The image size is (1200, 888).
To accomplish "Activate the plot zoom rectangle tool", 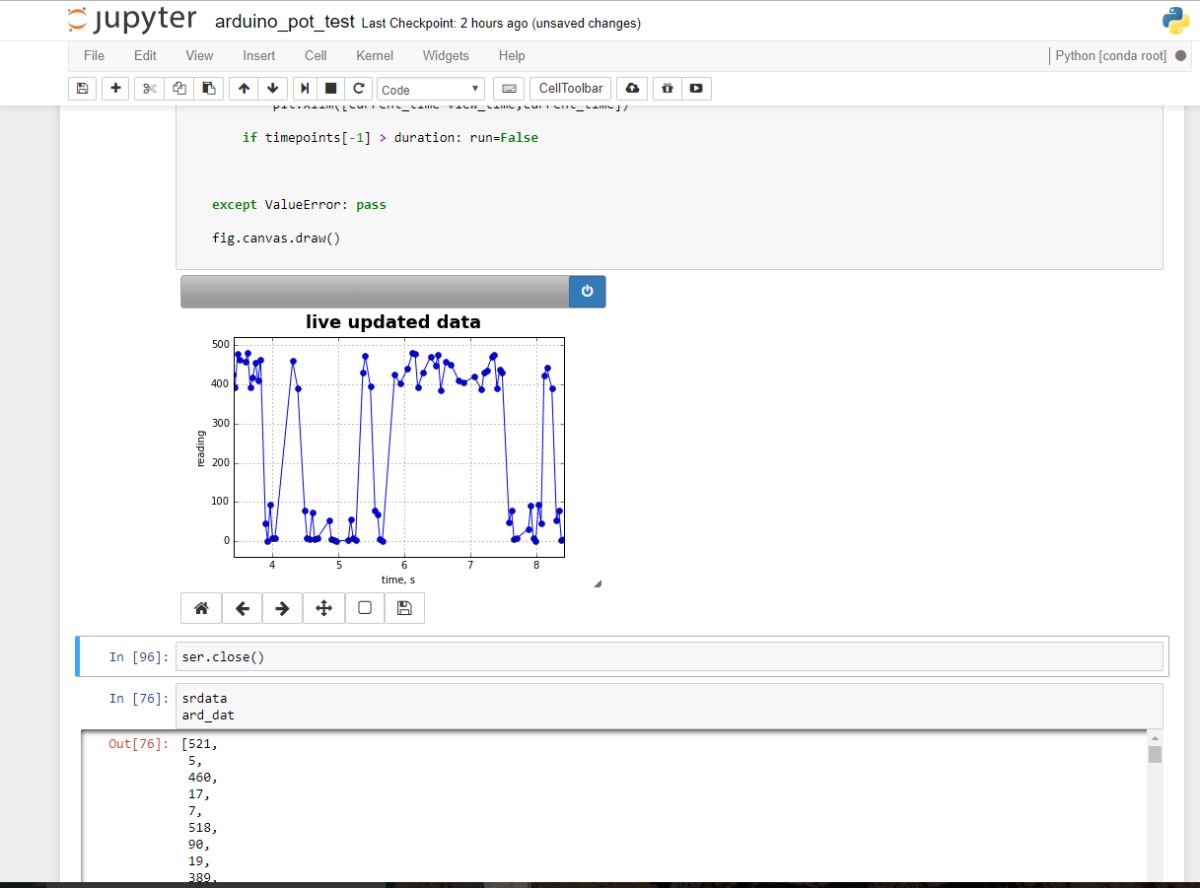I will pos(364,608).
